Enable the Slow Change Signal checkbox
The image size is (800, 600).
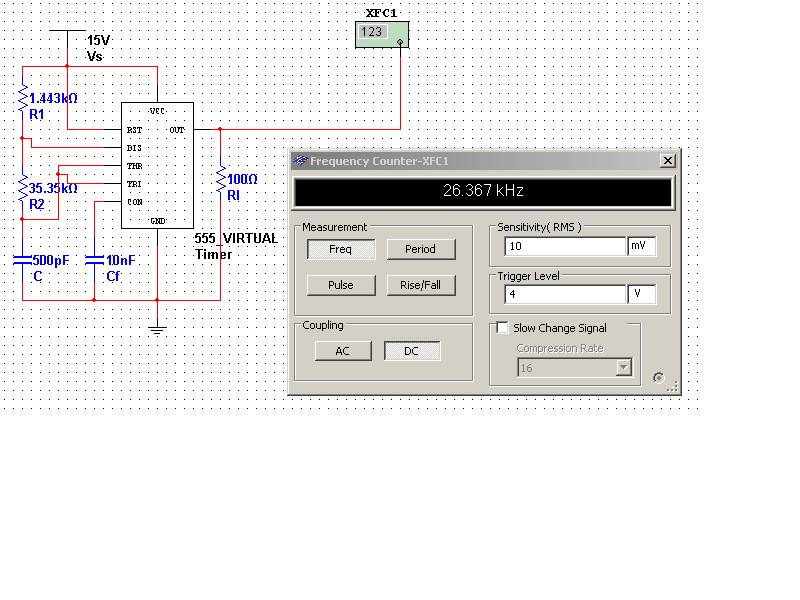click(x=502, y=328)
